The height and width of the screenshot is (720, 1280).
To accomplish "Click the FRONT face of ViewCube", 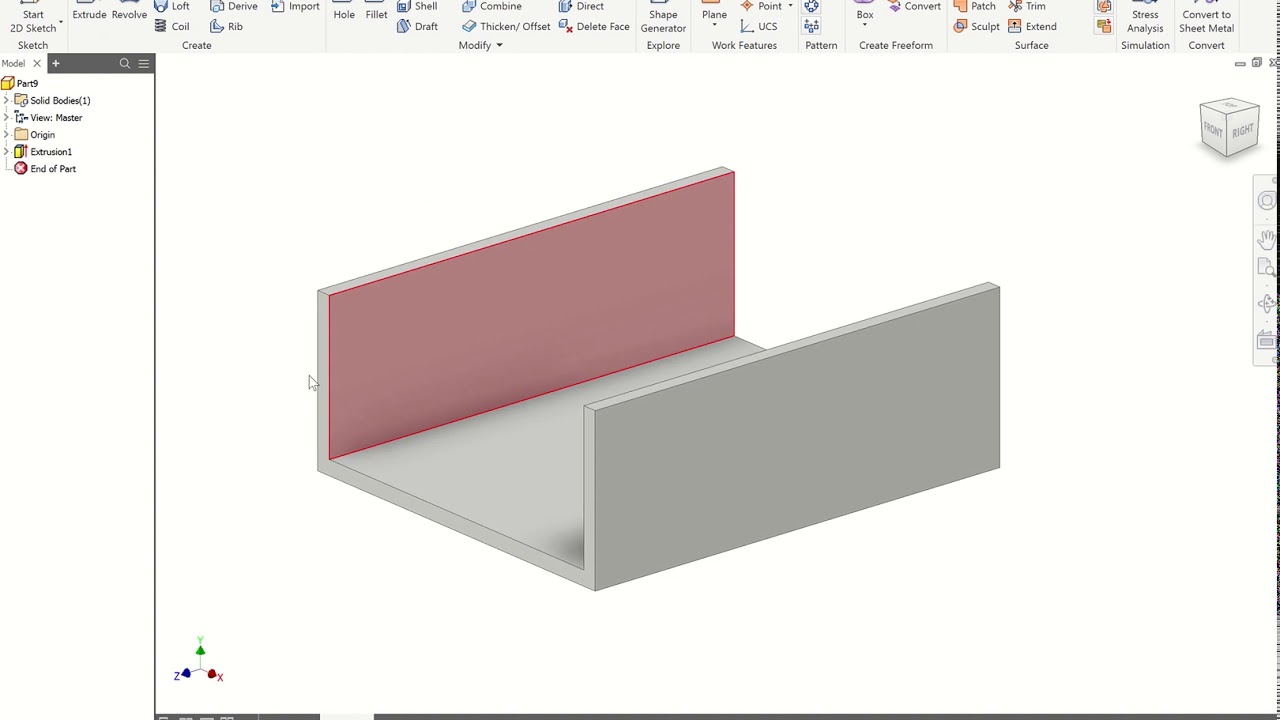I will coord(1213,131).
